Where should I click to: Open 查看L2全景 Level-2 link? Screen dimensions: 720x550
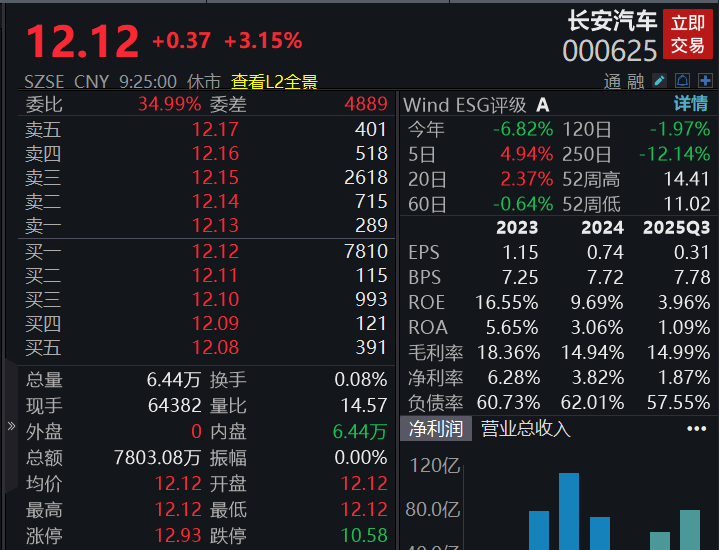[274, 82]
